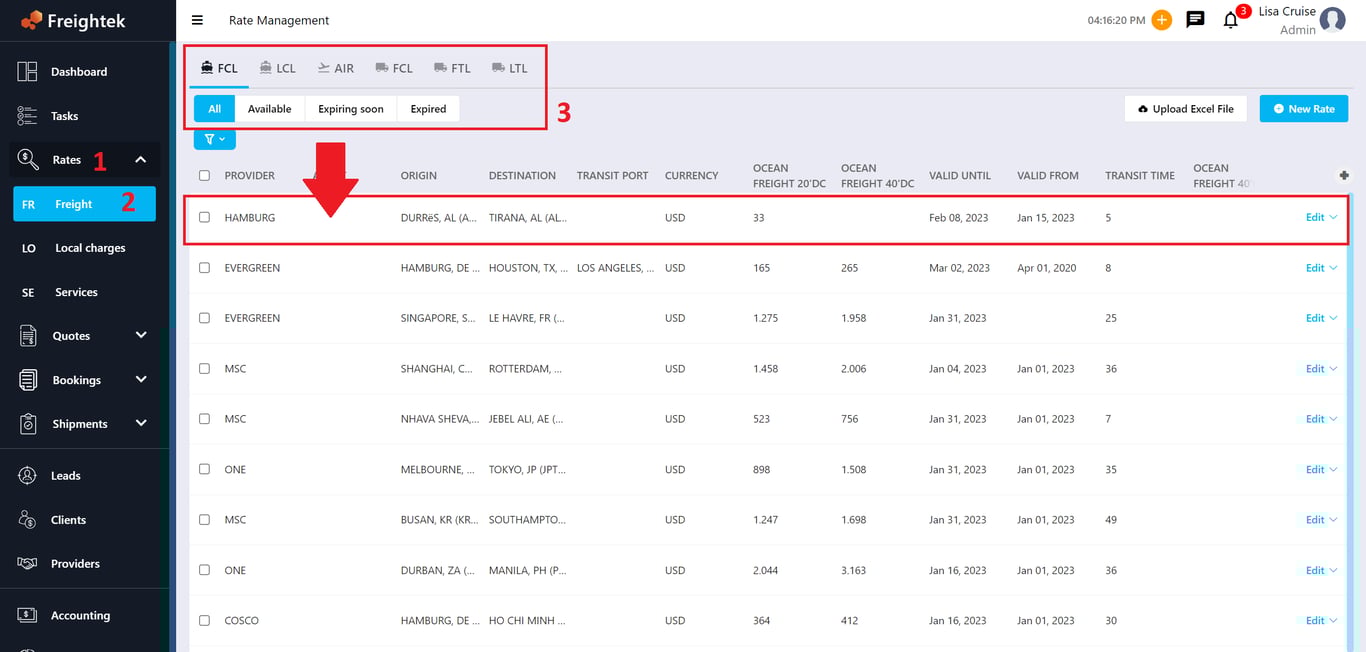Open Edit dropdown for Shanghai row

[1321, 369]
